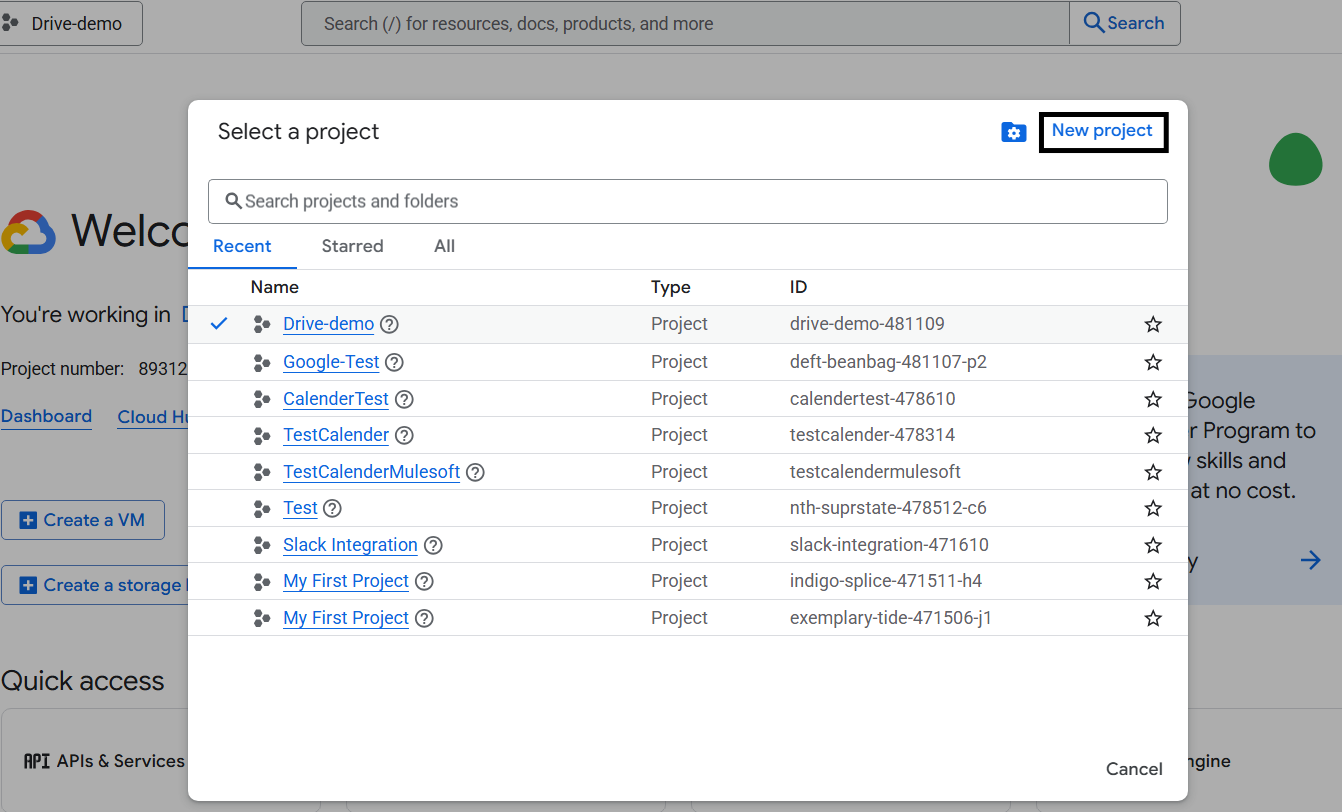Click help icon beside TestCalenderMulesoft
This screenshot has width=1342, height=812.
click(476, 472)
